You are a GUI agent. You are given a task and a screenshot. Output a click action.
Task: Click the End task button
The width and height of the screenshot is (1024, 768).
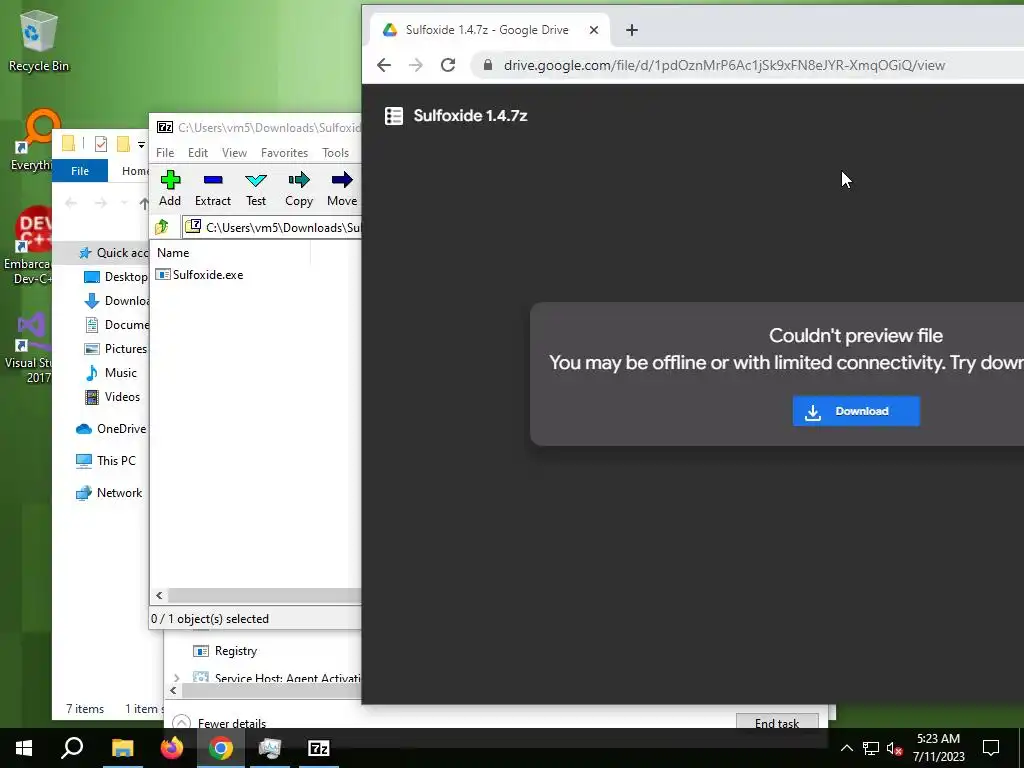tap(777, 722)
